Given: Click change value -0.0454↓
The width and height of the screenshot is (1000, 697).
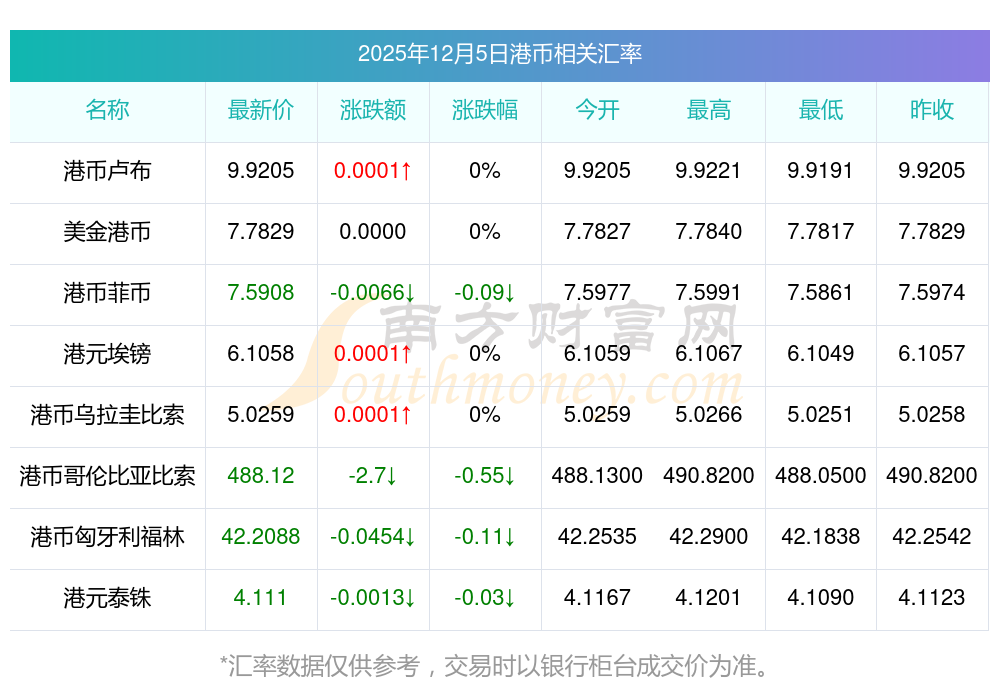Looking at the screenshot, I should [372, 537].
